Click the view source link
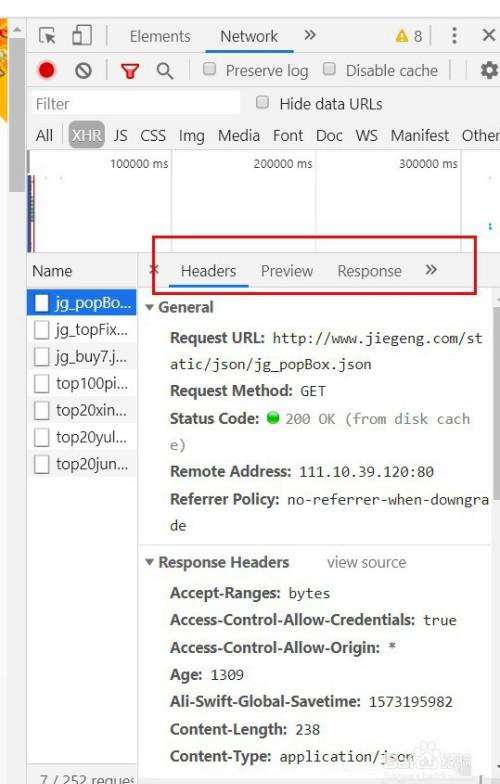The width and height of the screenshot is (500, 784). pyautogui.click(x=366, y=562)
